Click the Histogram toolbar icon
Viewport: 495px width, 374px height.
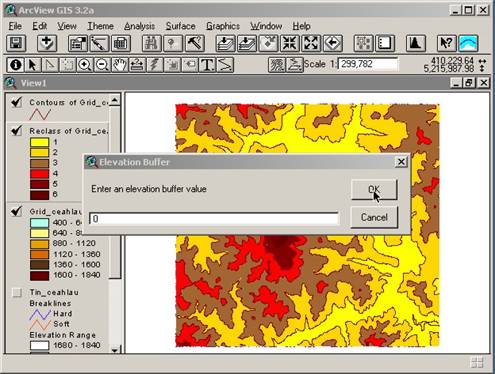tap(415, 43)
